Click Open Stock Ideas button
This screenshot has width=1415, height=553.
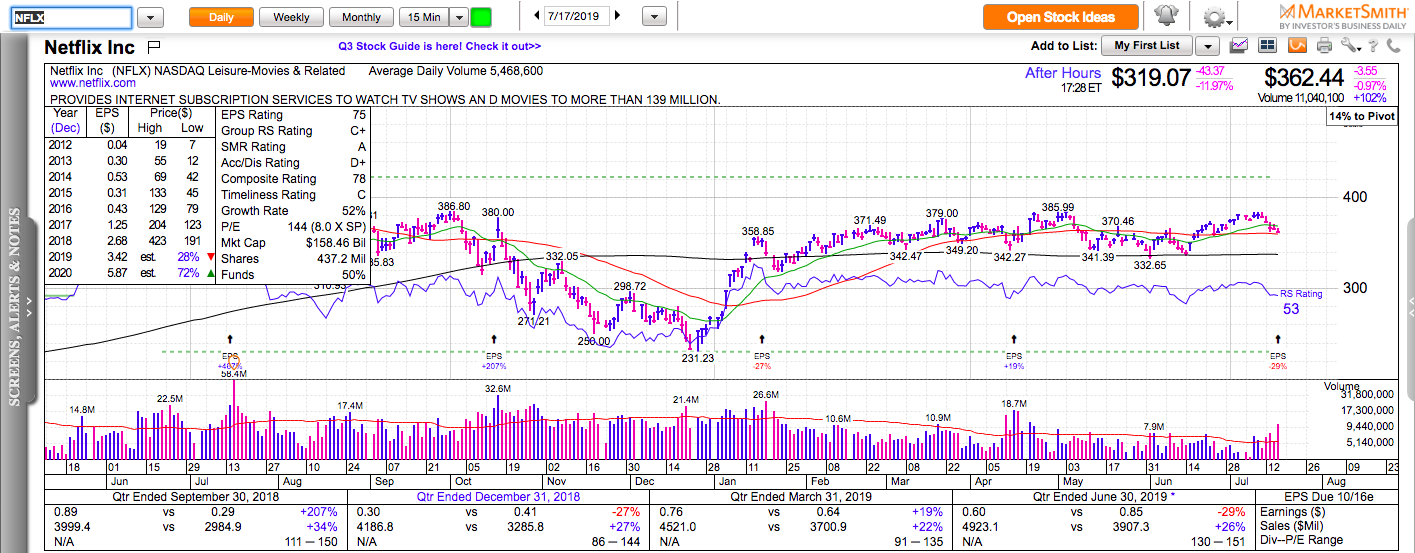1061,17
